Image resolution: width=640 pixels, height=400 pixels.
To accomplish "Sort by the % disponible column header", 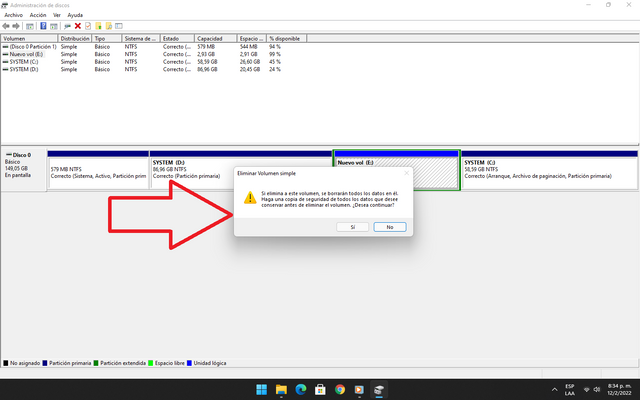I will click(287, 38).
